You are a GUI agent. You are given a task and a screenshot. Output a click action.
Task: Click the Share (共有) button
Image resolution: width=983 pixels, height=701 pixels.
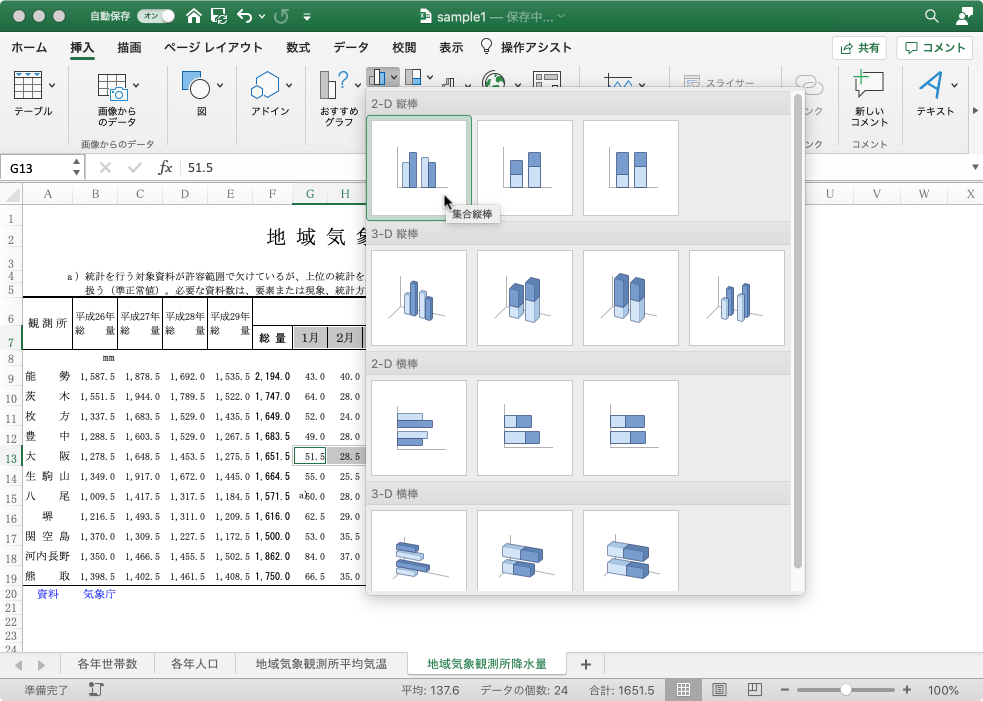[859, 48]
